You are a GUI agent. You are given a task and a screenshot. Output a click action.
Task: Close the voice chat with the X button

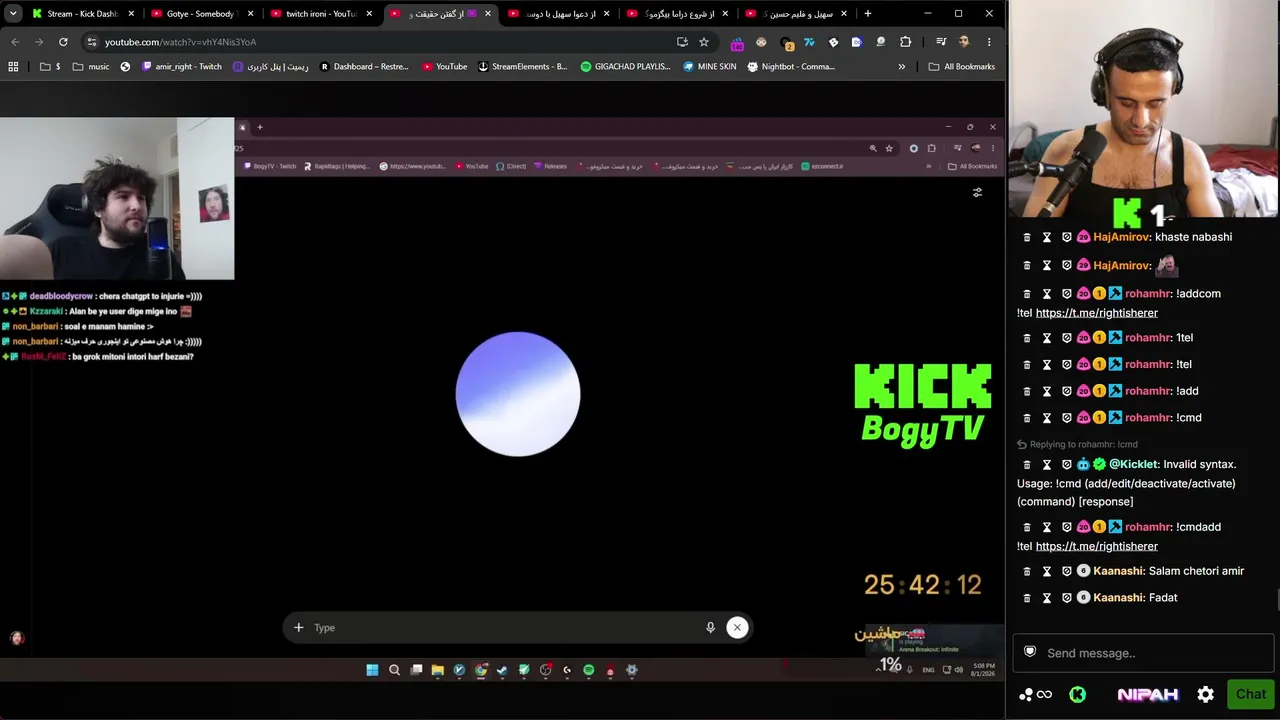[x=737, y=628]
